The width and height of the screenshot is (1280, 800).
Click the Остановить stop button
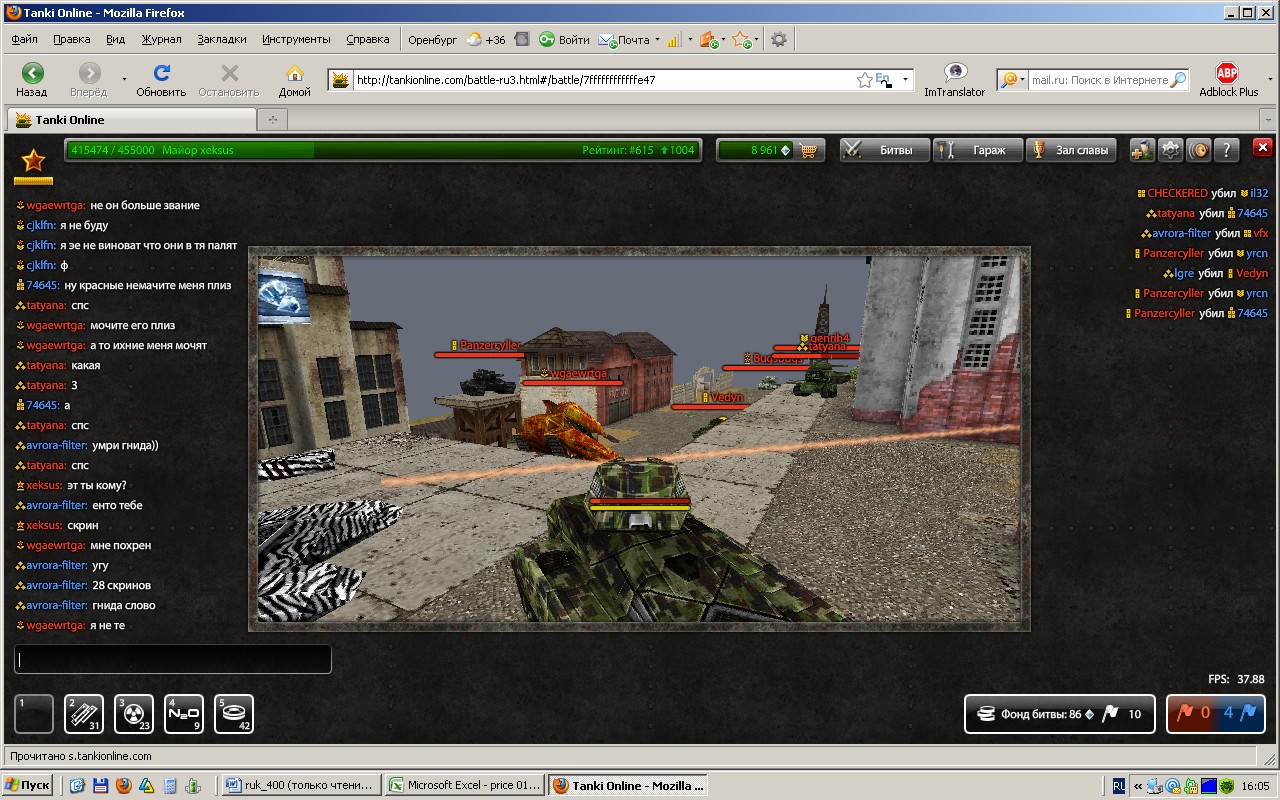click(x=229, y=79)
